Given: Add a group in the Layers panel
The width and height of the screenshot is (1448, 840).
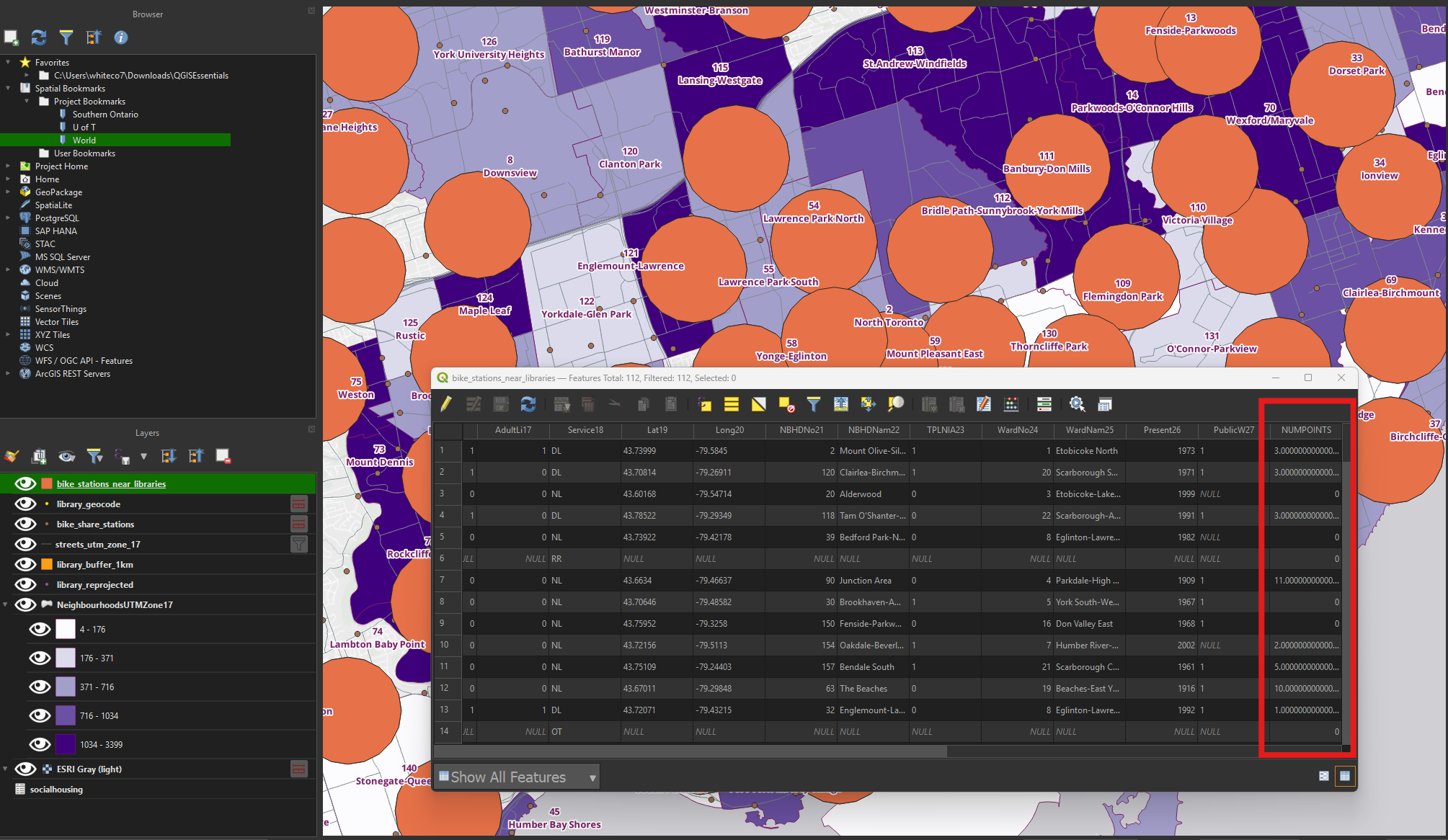Looking at the screenshot, I should [39, 456].
